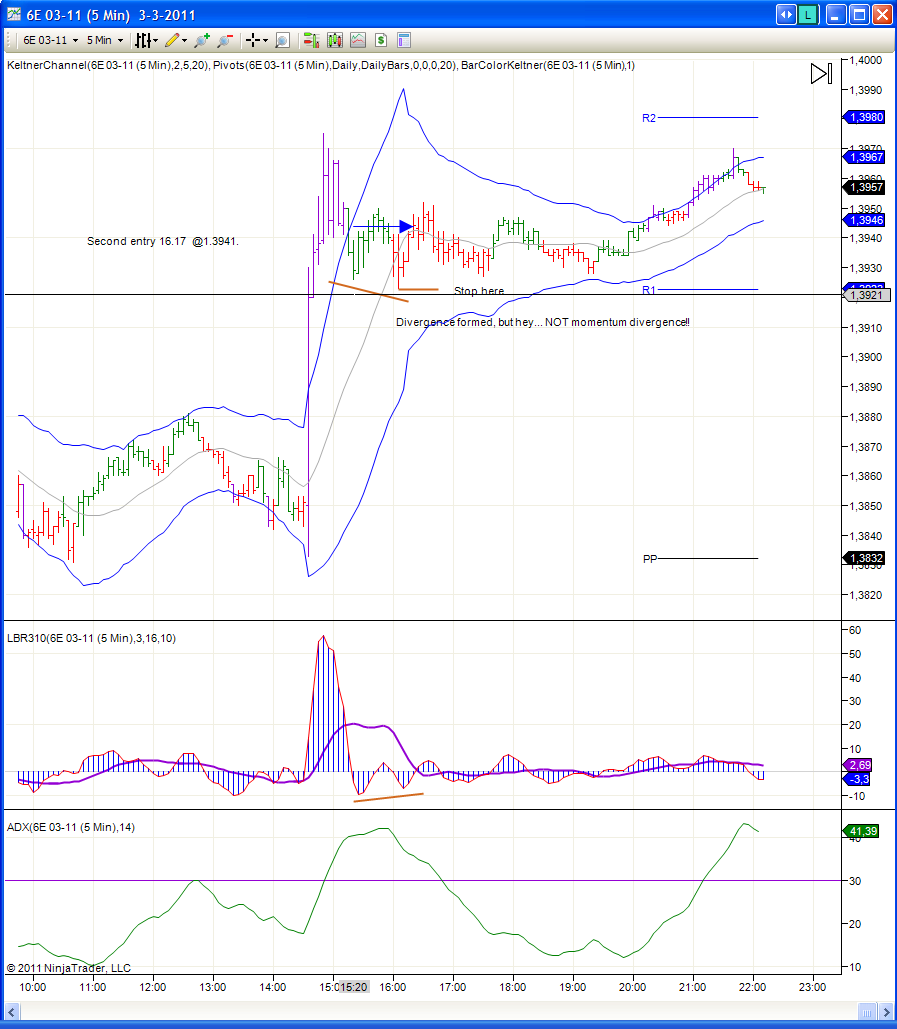The image size is (897, 1029).
Task: Select the -3,3 LBR310 value marker
Action: point(858,779)
